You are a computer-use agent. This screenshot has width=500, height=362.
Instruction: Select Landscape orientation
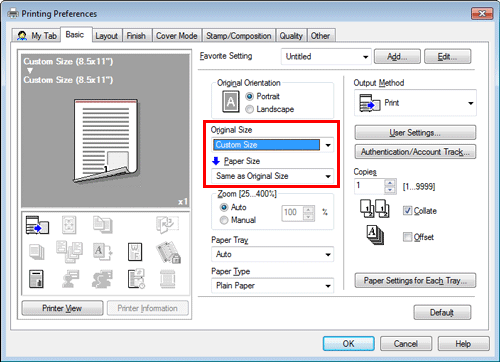click(249, 109)
